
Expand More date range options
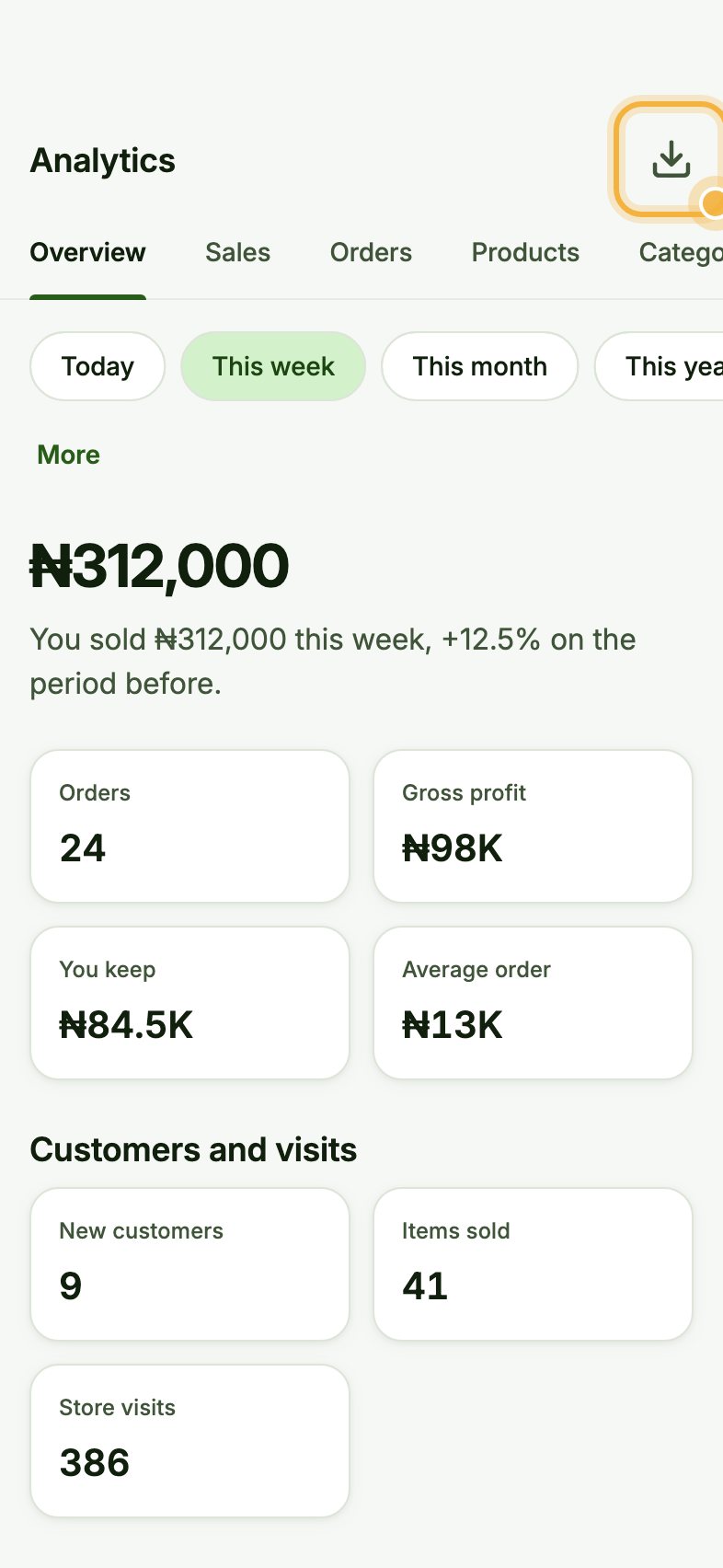[68, 455]
